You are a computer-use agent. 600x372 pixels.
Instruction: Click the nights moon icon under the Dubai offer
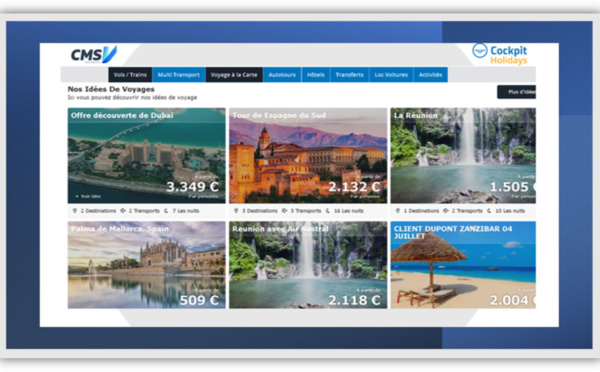(x=166, y=210)
